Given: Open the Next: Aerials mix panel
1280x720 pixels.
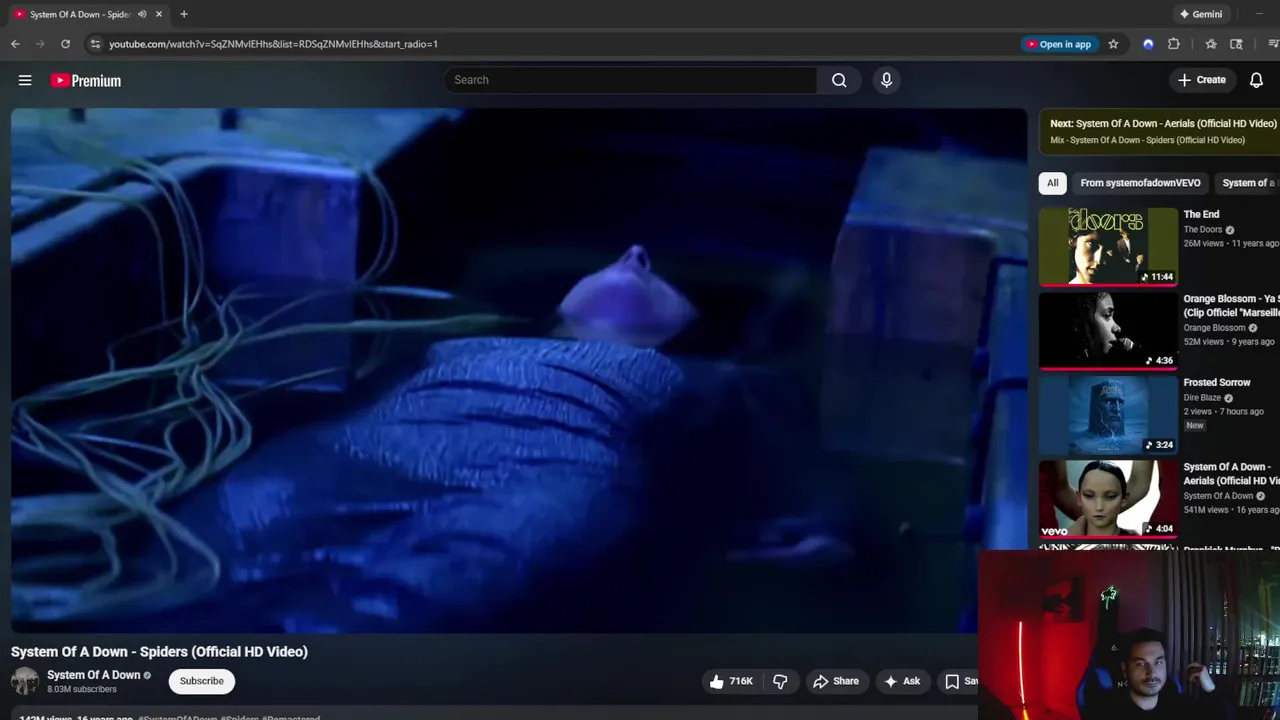Looking at the screenshot, I should click(1160, 131).
